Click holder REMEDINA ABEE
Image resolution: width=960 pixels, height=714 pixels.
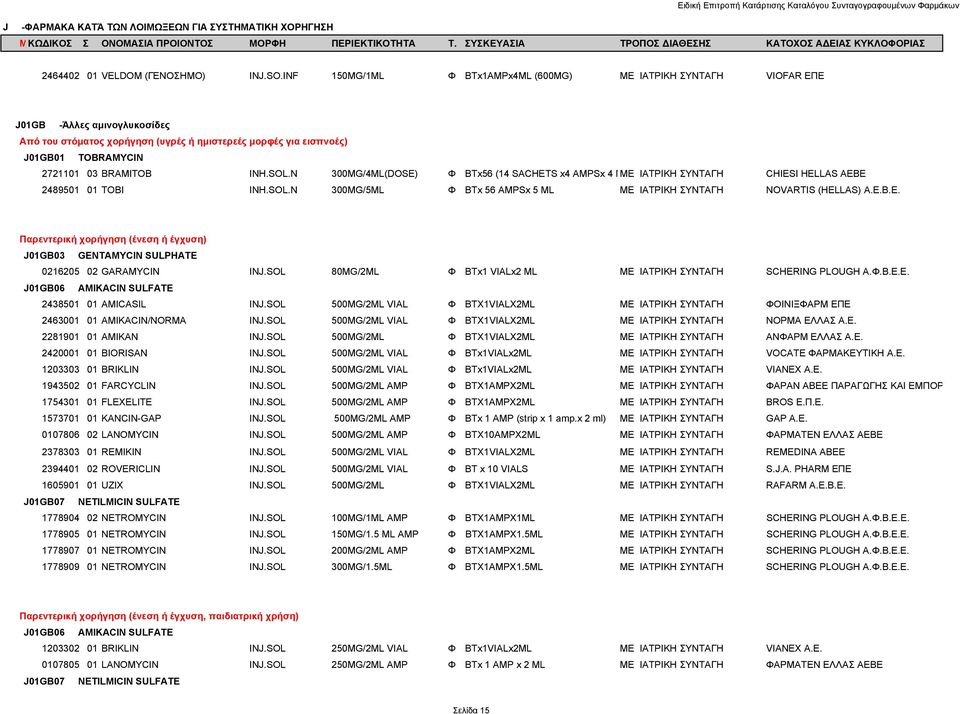pos(805,452)
